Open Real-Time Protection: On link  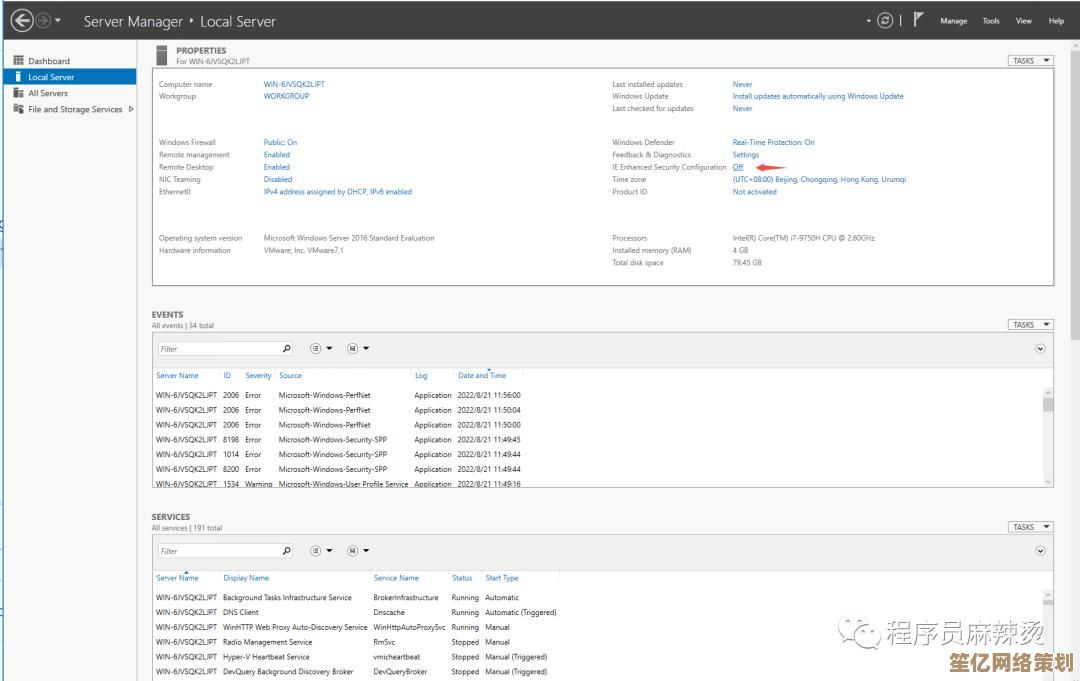tap(773, 143)
